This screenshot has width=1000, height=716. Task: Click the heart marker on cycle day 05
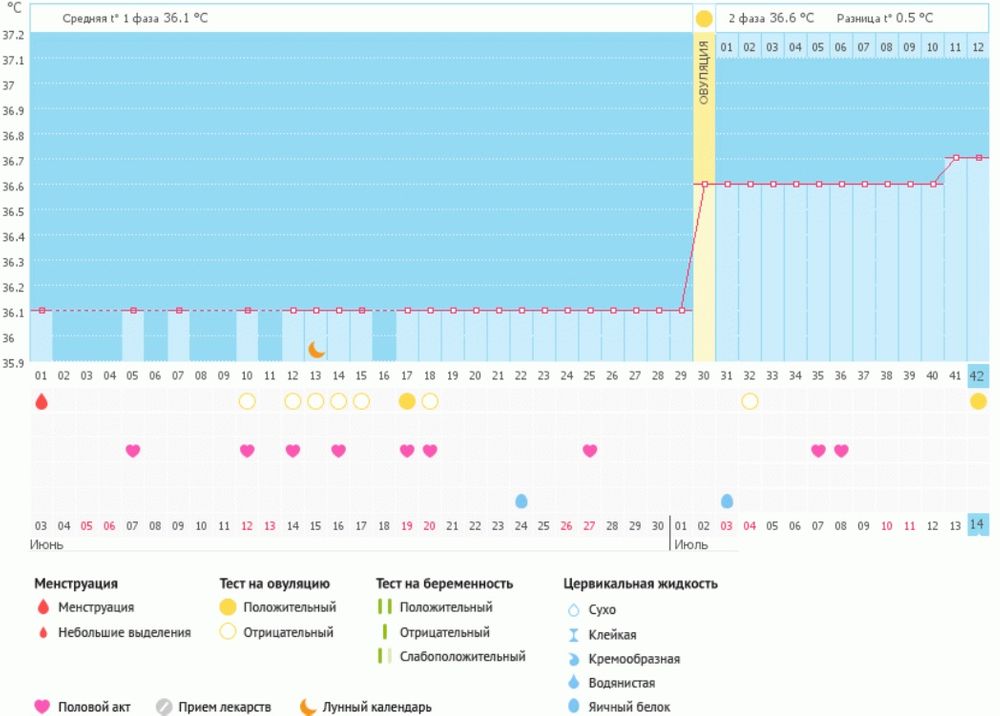(133, 451)
